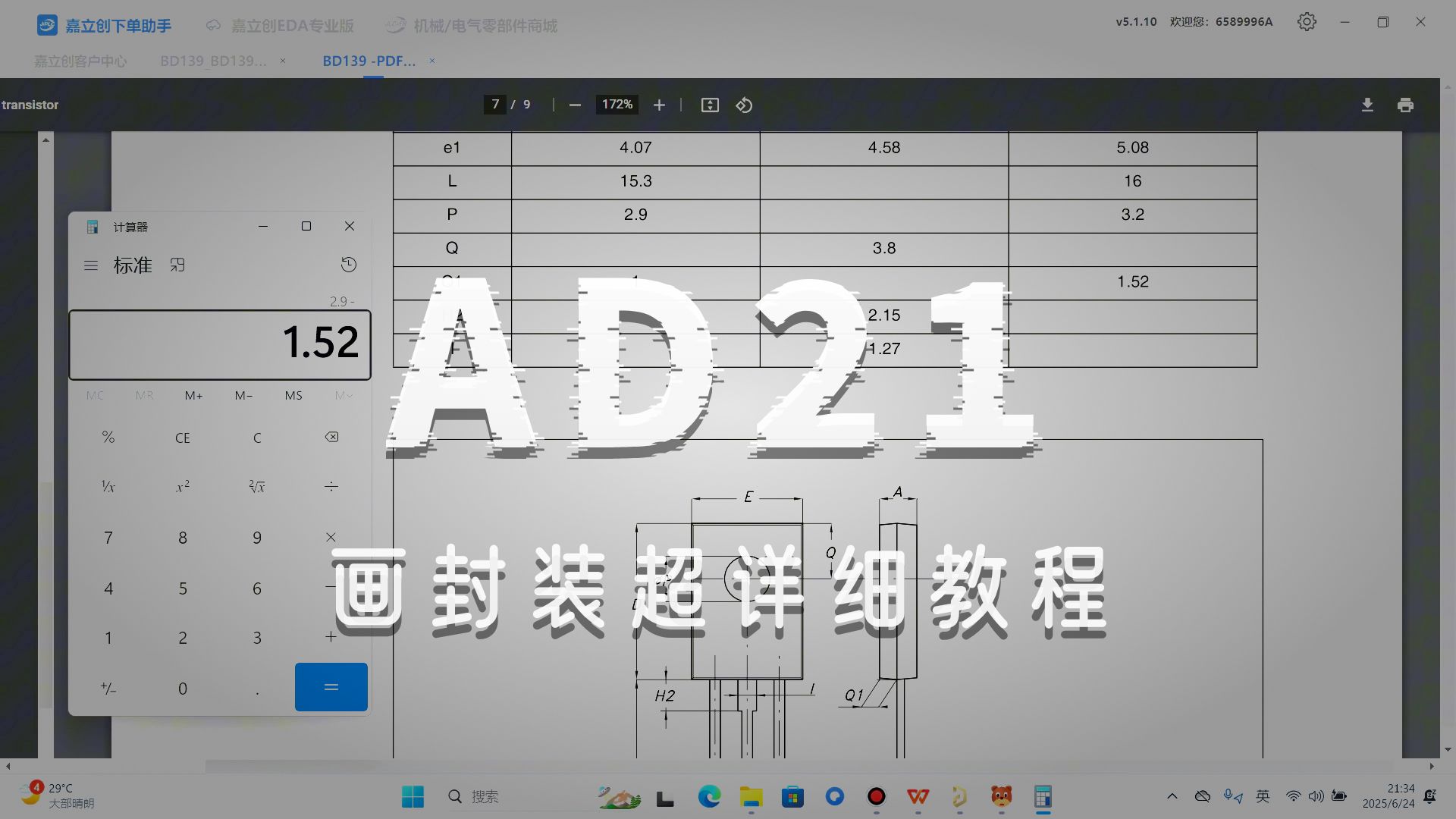Rotate the PDF page
The width and height of the screenshot is (1456, 819).
pyautogui.click(x=744, y=105)
